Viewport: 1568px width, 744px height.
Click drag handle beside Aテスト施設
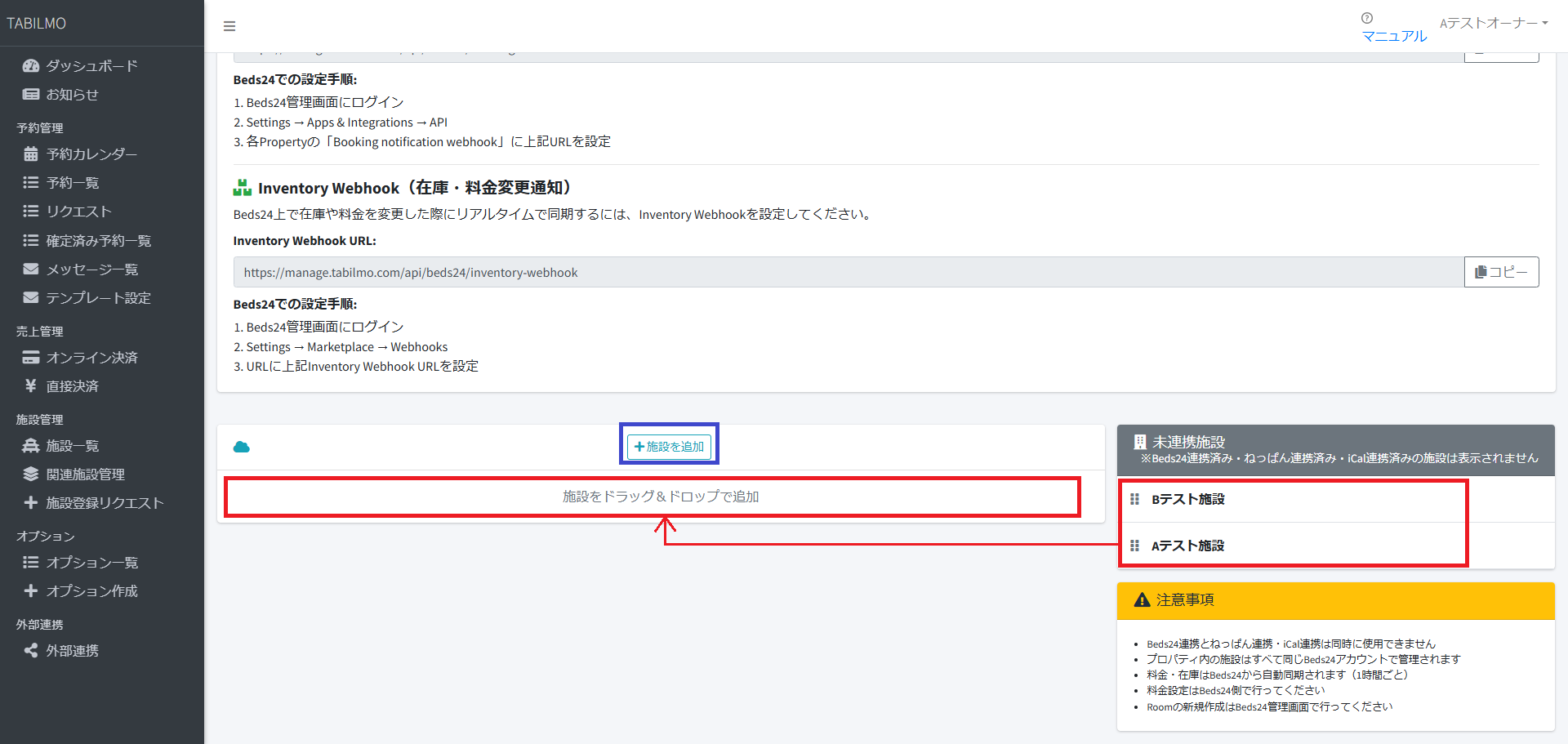coord(1134,546)
